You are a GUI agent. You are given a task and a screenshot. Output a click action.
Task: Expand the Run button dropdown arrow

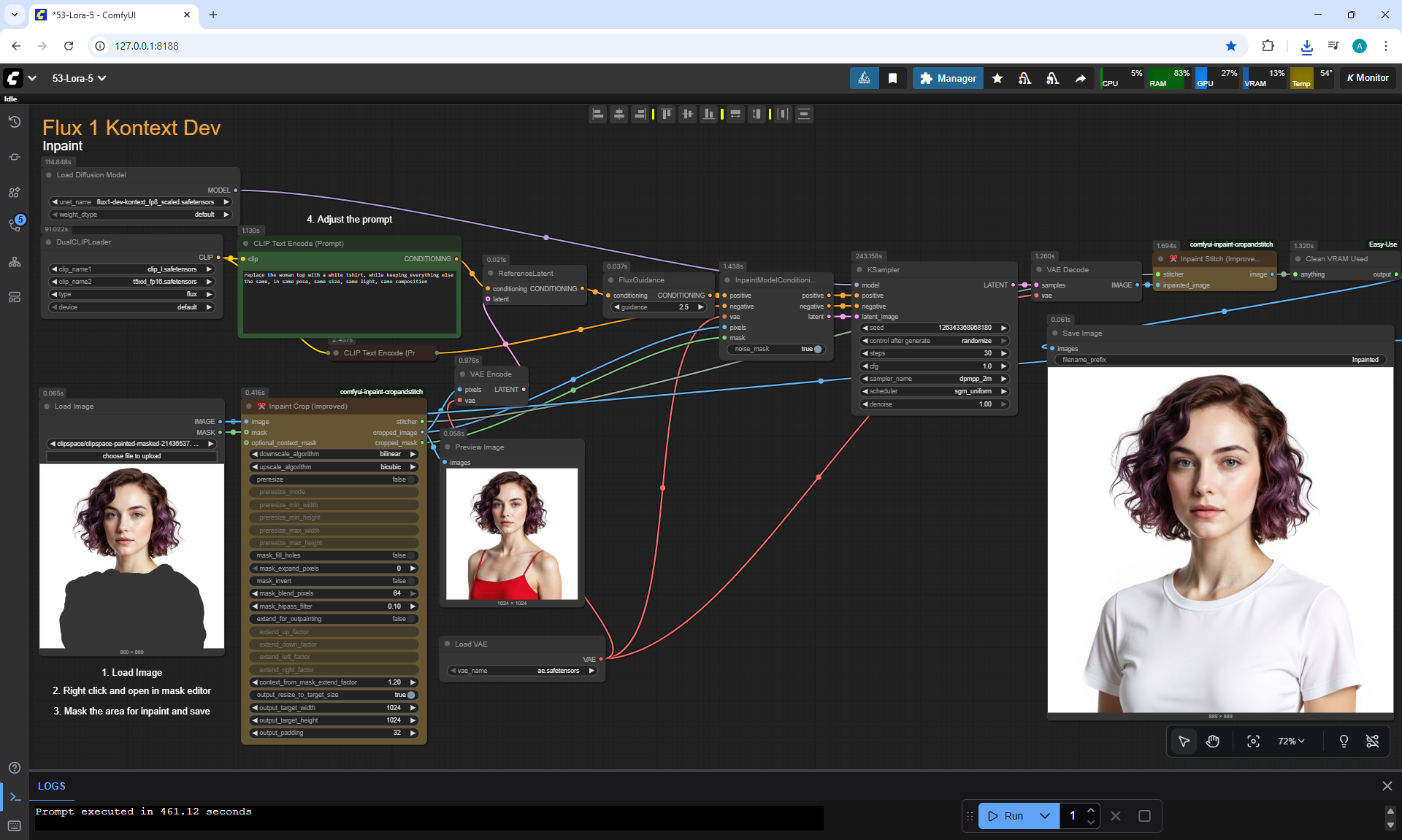coord(1045,816)
